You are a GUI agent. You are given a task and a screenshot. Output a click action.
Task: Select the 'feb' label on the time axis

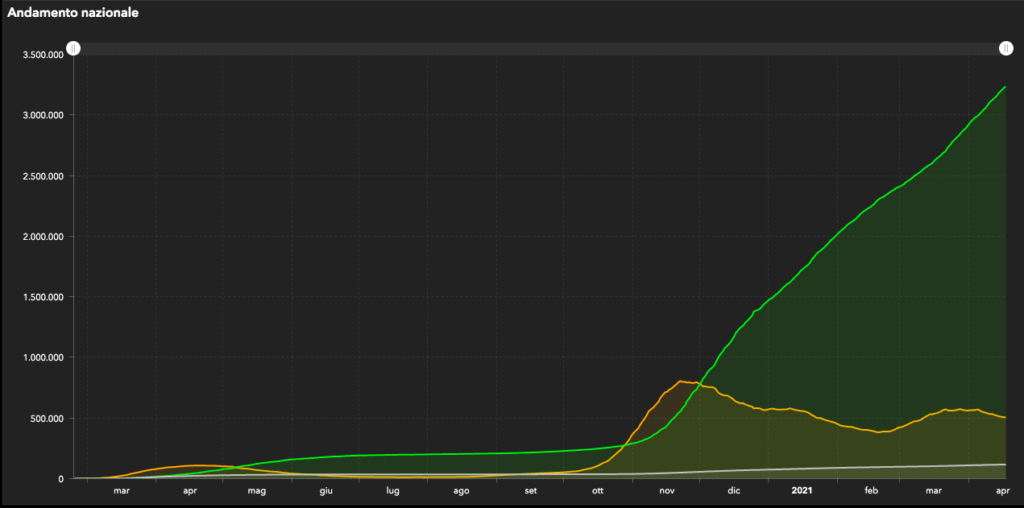coord(871,491)
